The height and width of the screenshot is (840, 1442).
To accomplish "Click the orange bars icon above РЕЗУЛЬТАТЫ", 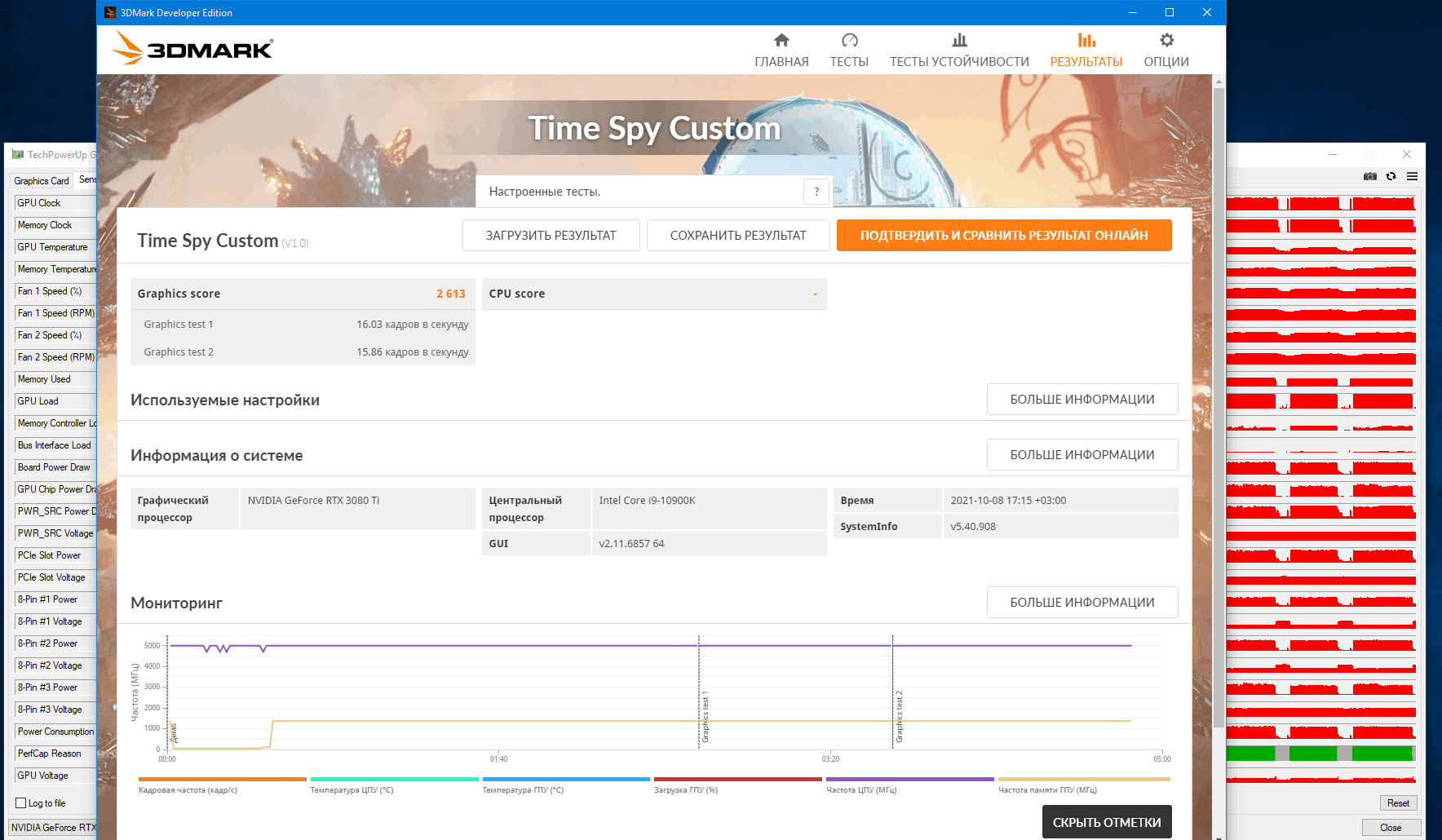I will pos(1086,40).
